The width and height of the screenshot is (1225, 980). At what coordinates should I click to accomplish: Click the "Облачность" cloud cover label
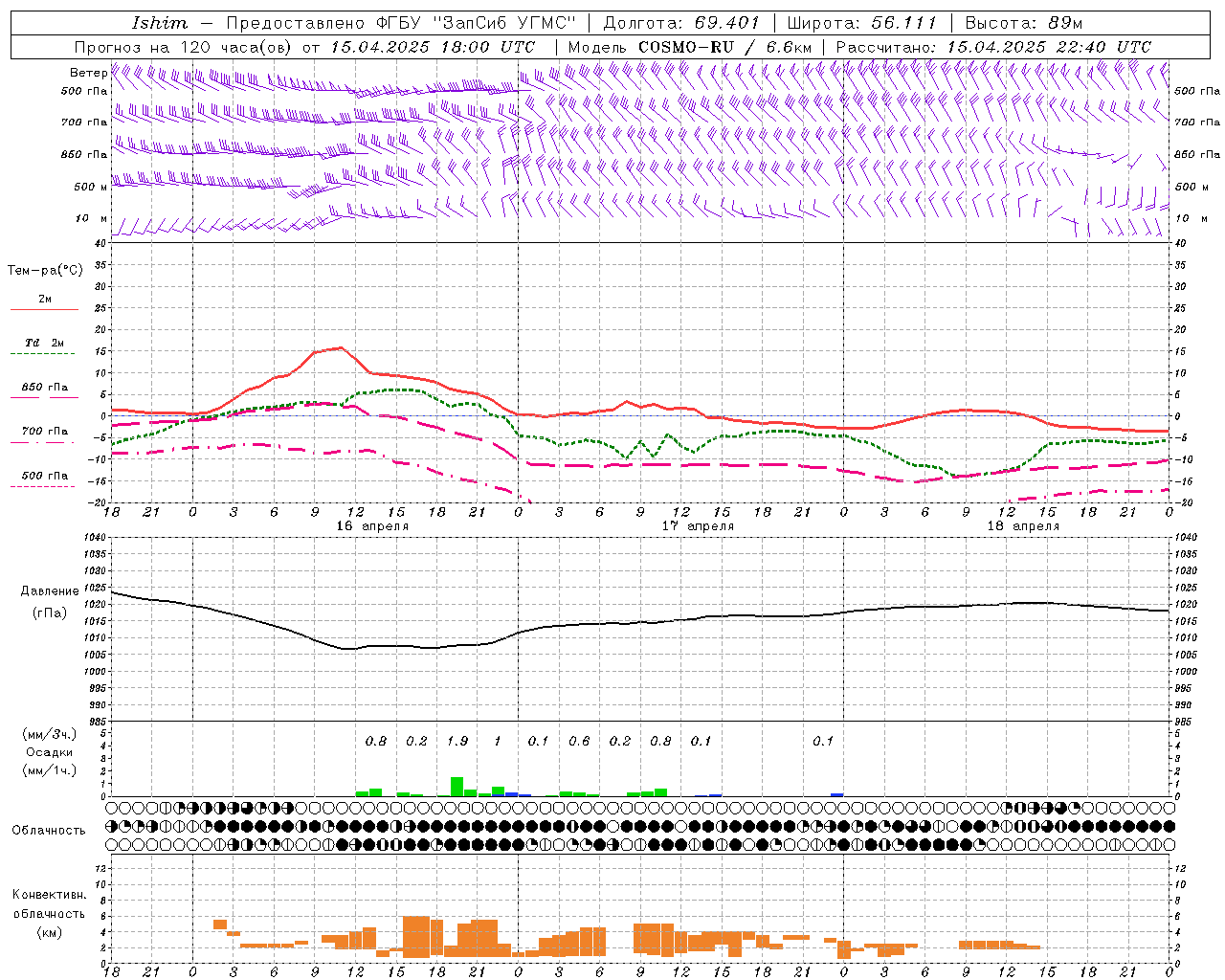pyautogui.click(x=49, y=830)
